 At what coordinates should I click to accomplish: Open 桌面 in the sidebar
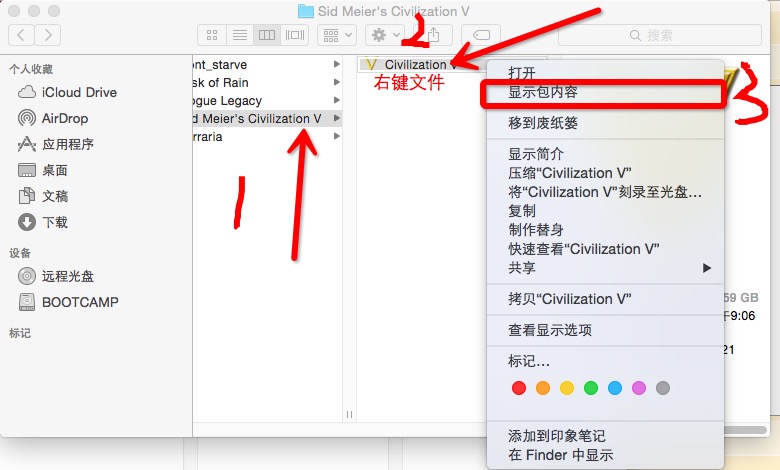[42, 170]
